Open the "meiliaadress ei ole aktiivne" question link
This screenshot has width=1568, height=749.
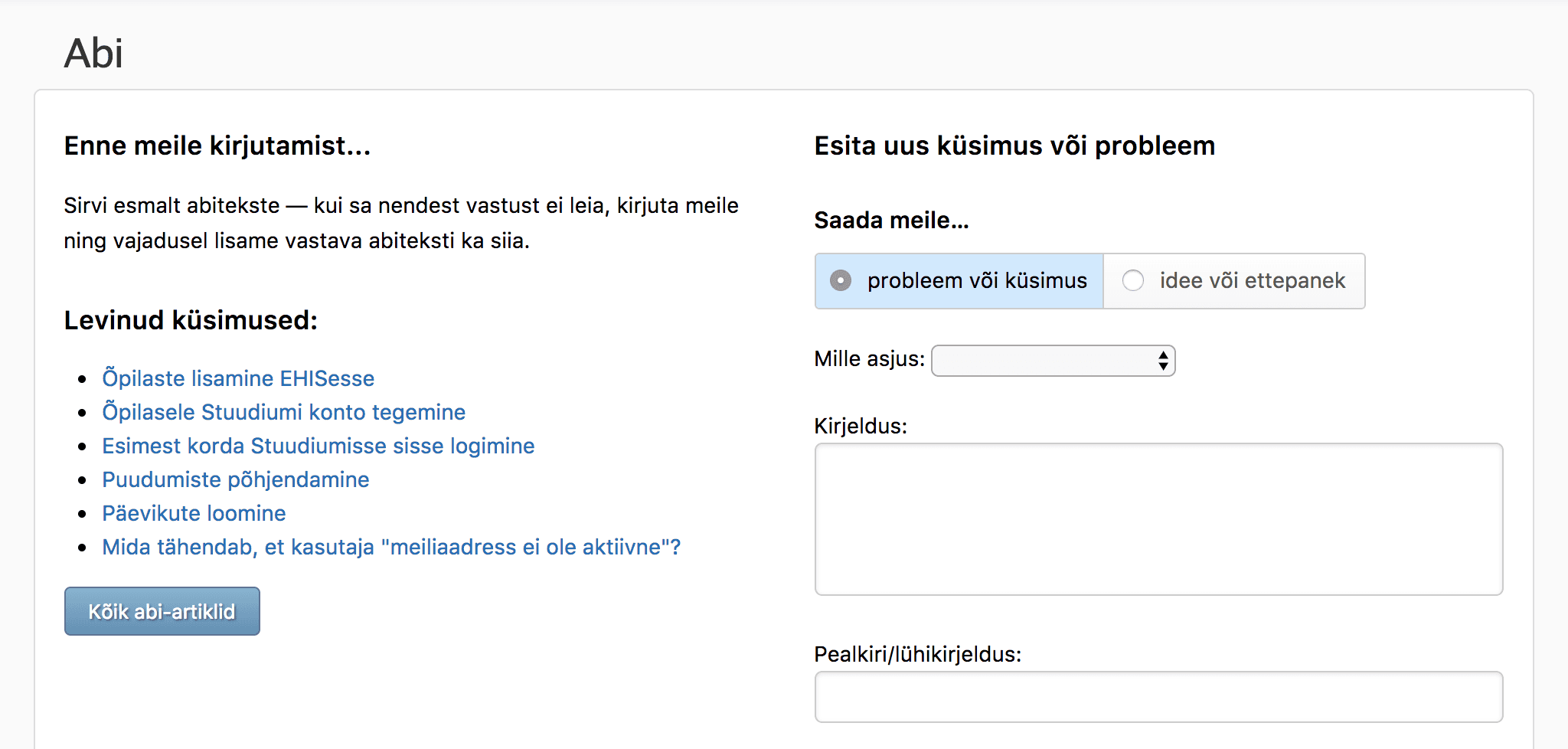390,547
